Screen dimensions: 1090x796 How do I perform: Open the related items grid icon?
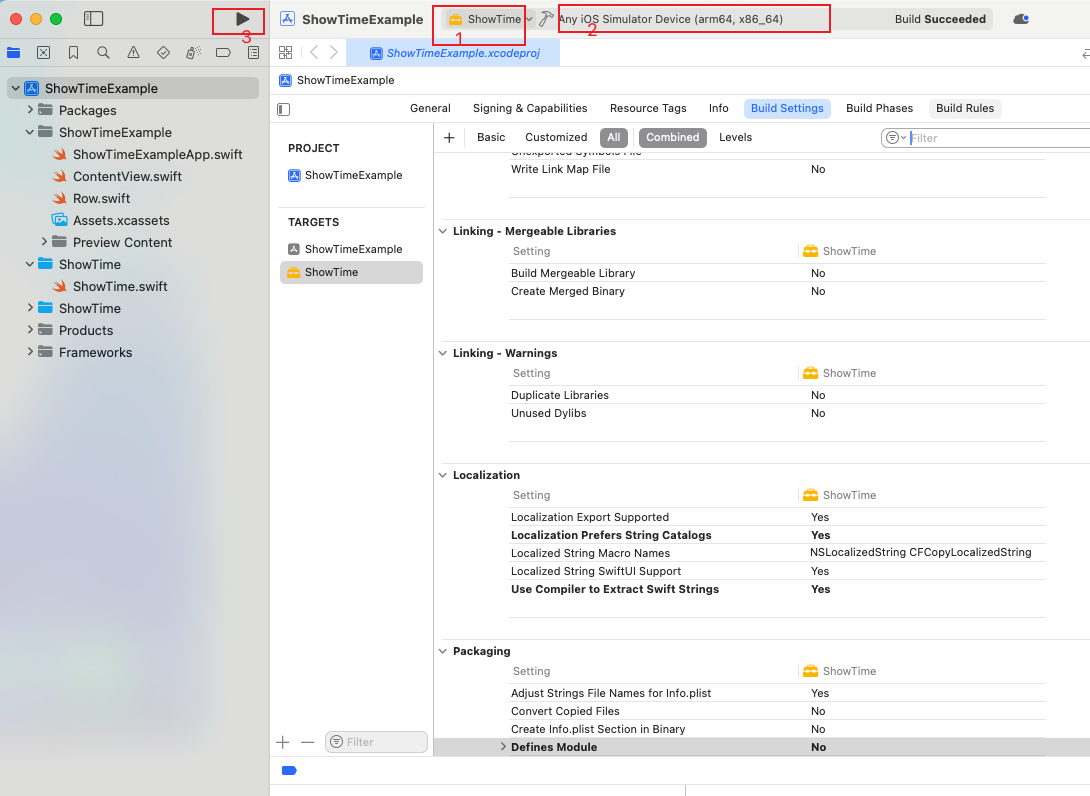pos(285,53)
